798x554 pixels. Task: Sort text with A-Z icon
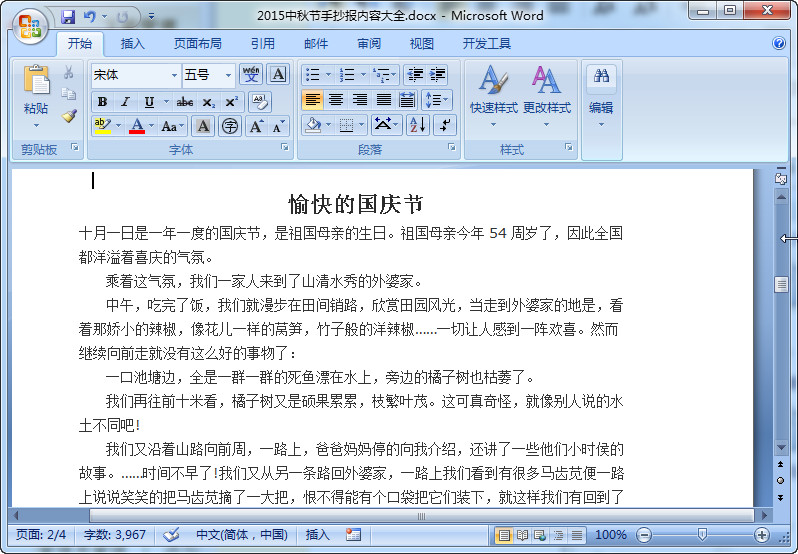tap(417, 125)
